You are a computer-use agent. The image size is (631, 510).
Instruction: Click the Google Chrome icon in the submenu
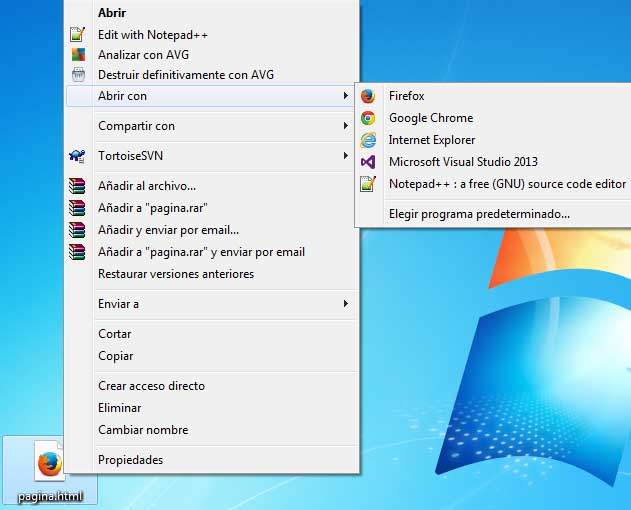(368, 118)
